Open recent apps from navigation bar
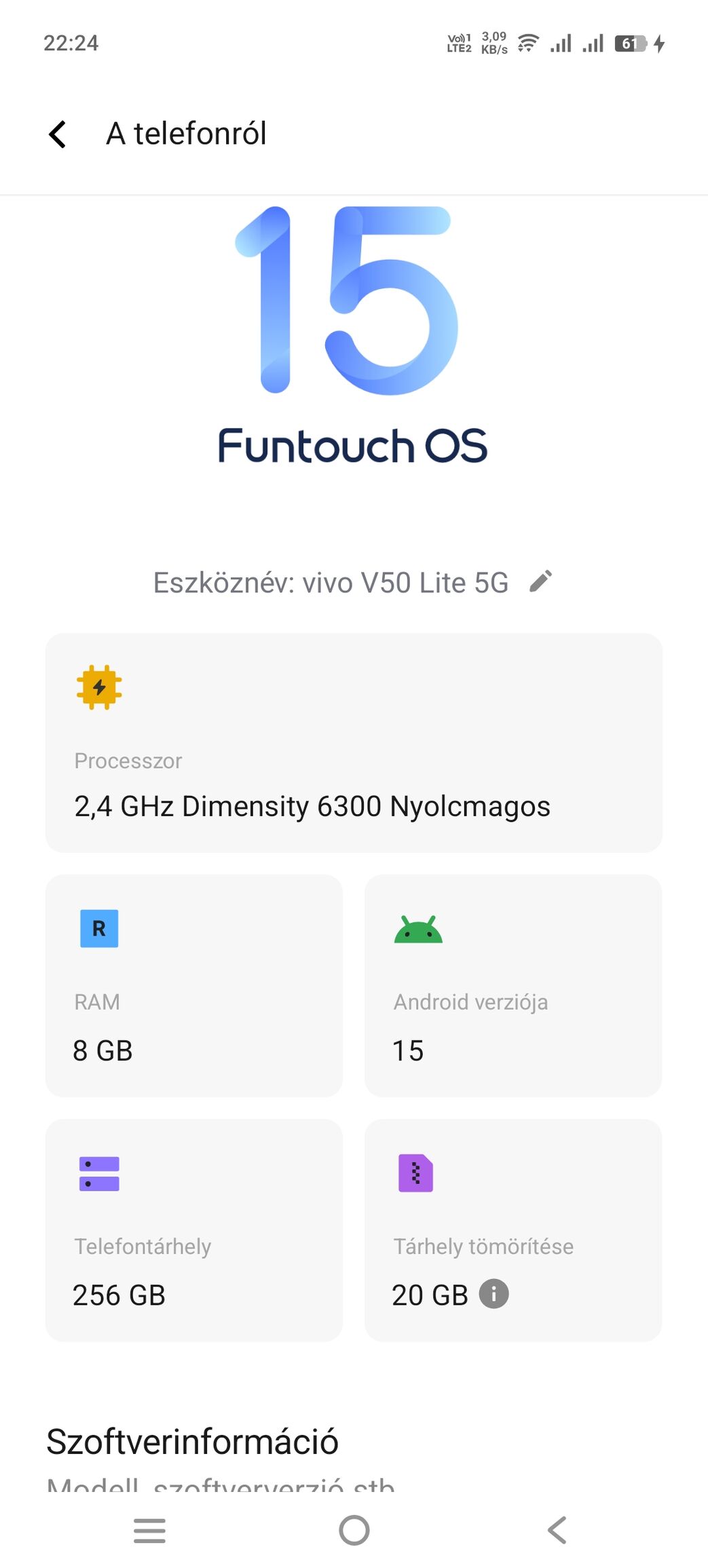 (150, 1530)
